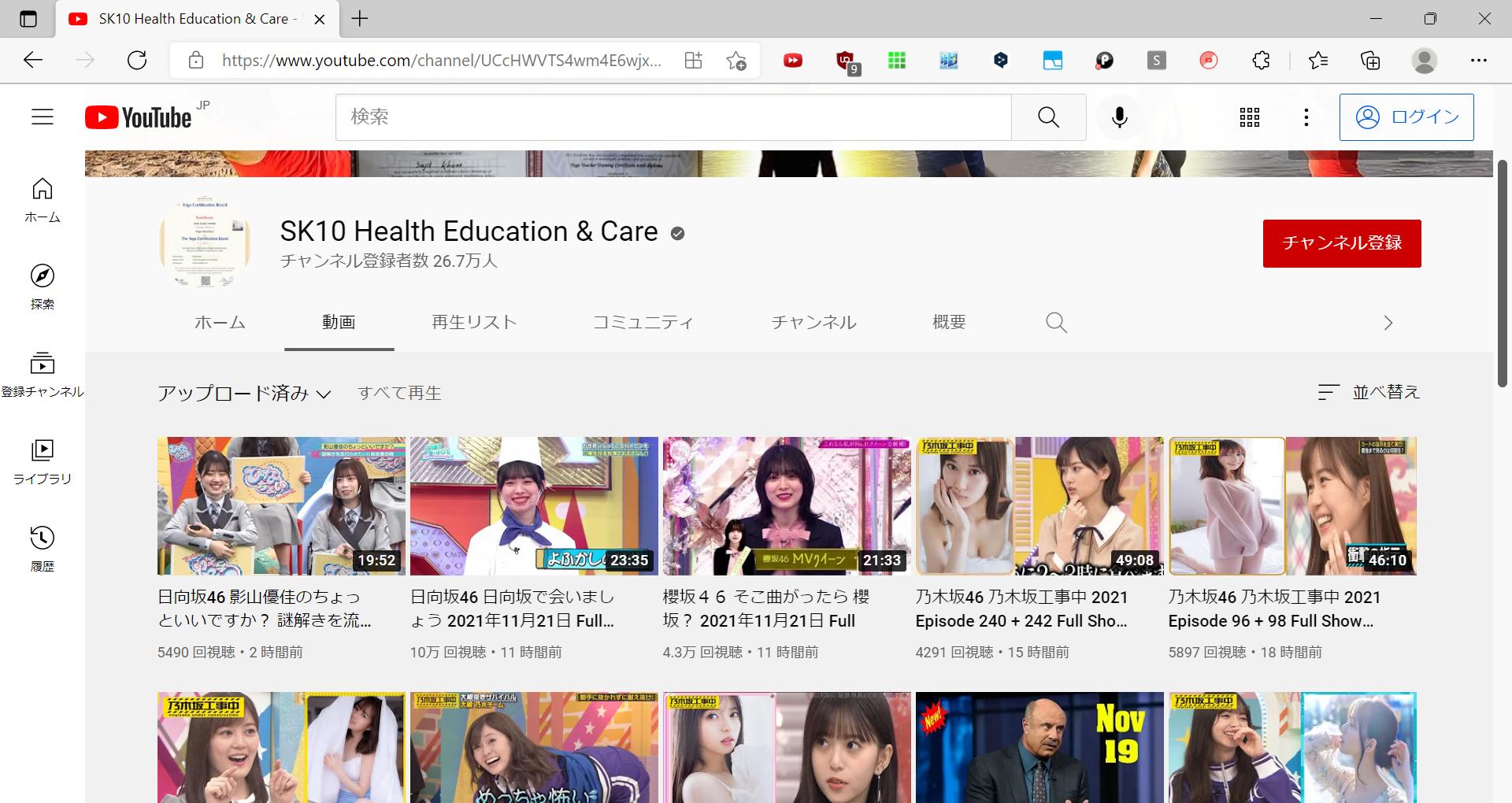Open the browser Favorites list
1512x803 pixels.
coord(1317,61)
